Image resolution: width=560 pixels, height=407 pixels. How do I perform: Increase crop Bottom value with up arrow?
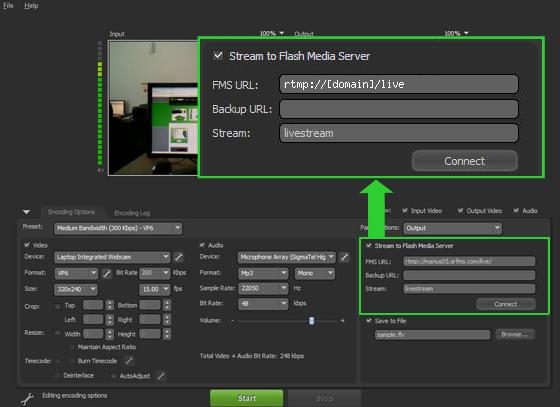[x=167, y=302]
